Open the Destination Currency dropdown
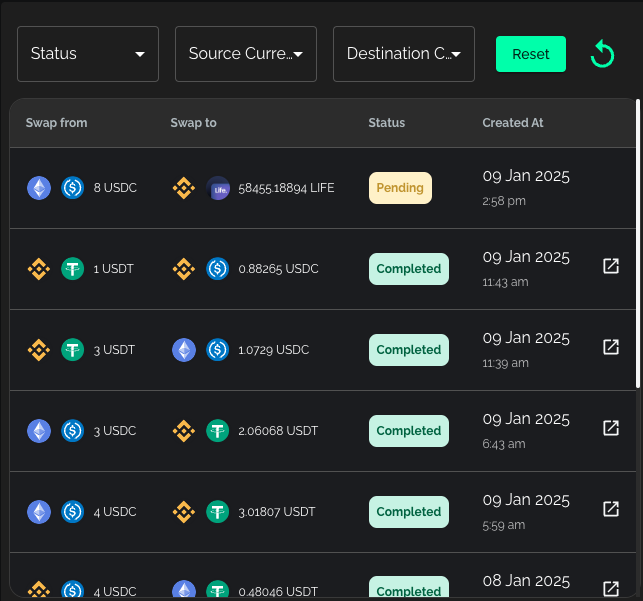643x601 pixels. coord(404,54)
